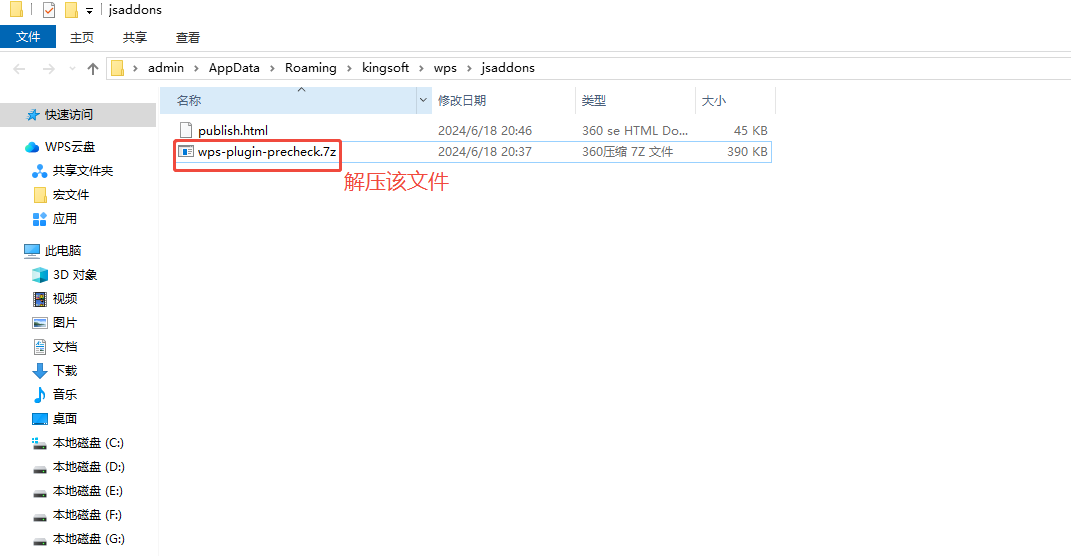Click the 2024/6/18 20:37 date cell
The image size is (1071, 556).
pyautogui.click(x=485, y=152)
